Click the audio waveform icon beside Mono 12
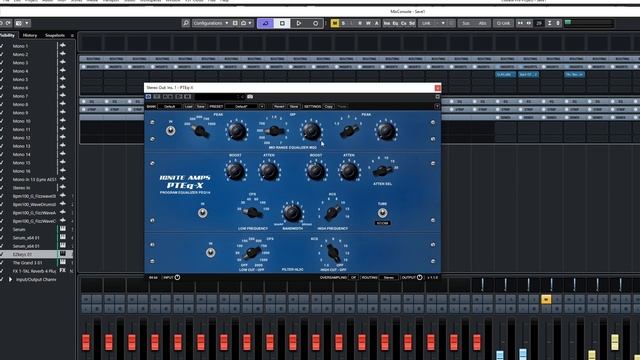 coord(62,138)
